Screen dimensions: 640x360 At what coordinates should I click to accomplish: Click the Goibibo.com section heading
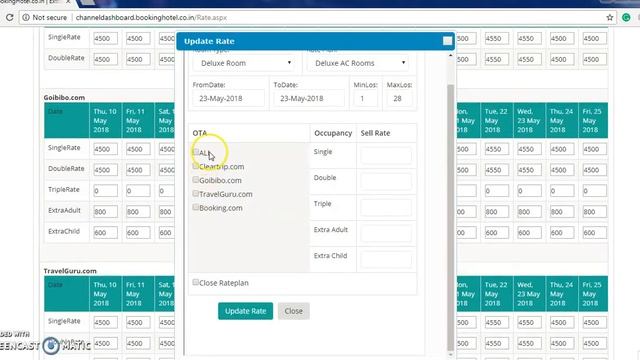64,98
